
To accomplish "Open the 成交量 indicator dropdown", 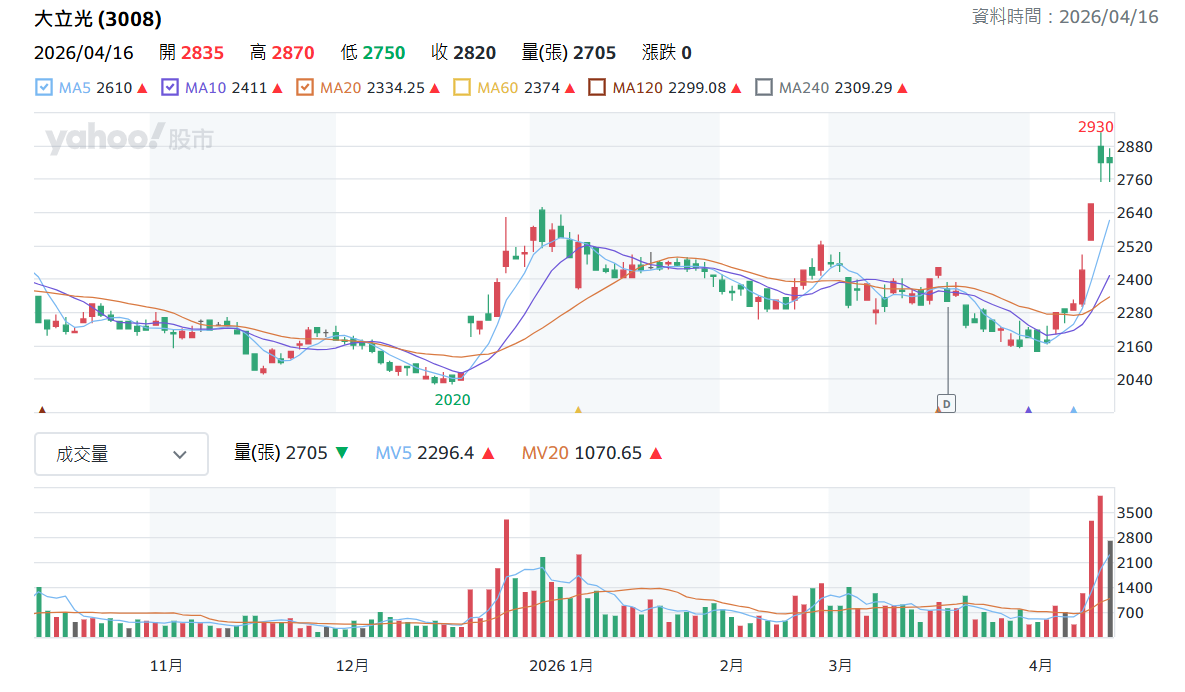I will (x=121, y=454).
